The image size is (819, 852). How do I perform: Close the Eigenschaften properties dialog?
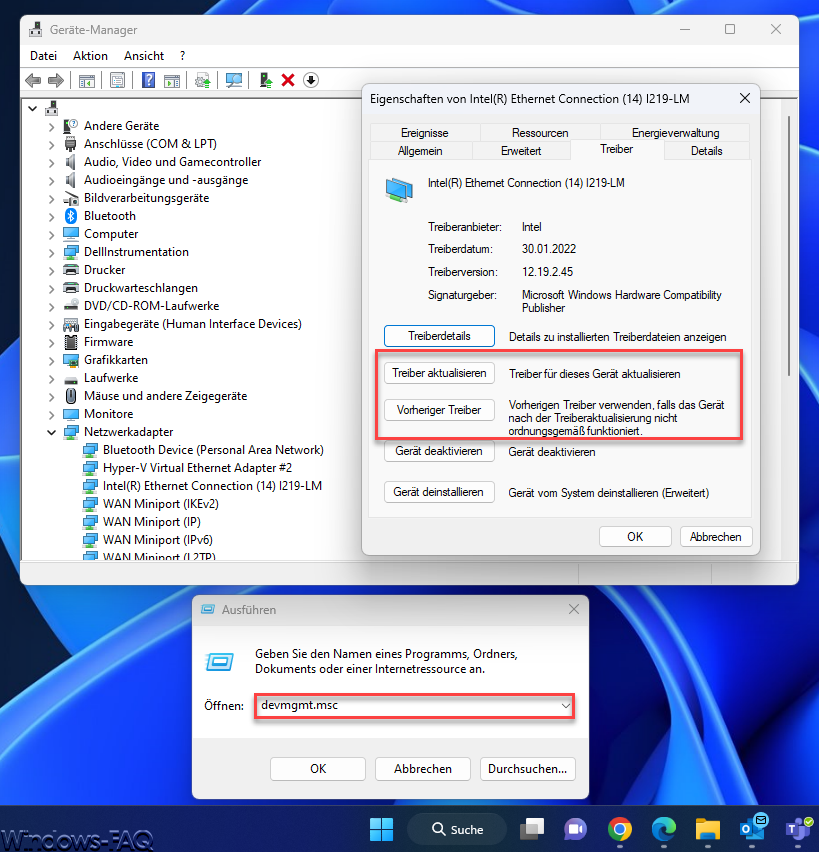click(745, 98)
